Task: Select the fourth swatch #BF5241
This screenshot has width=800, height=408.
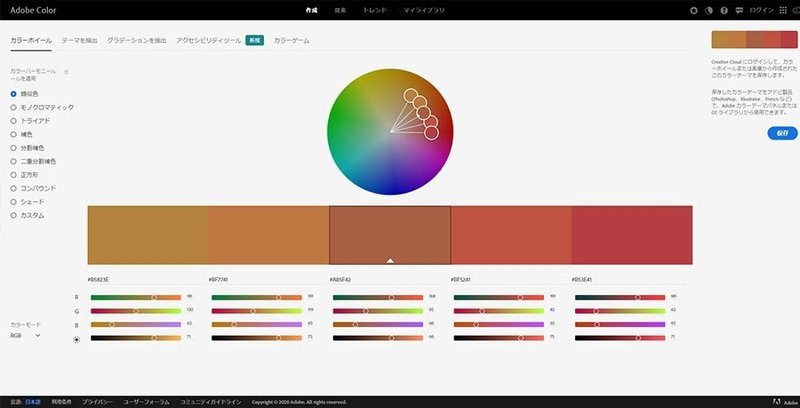Action: (511, 235)
